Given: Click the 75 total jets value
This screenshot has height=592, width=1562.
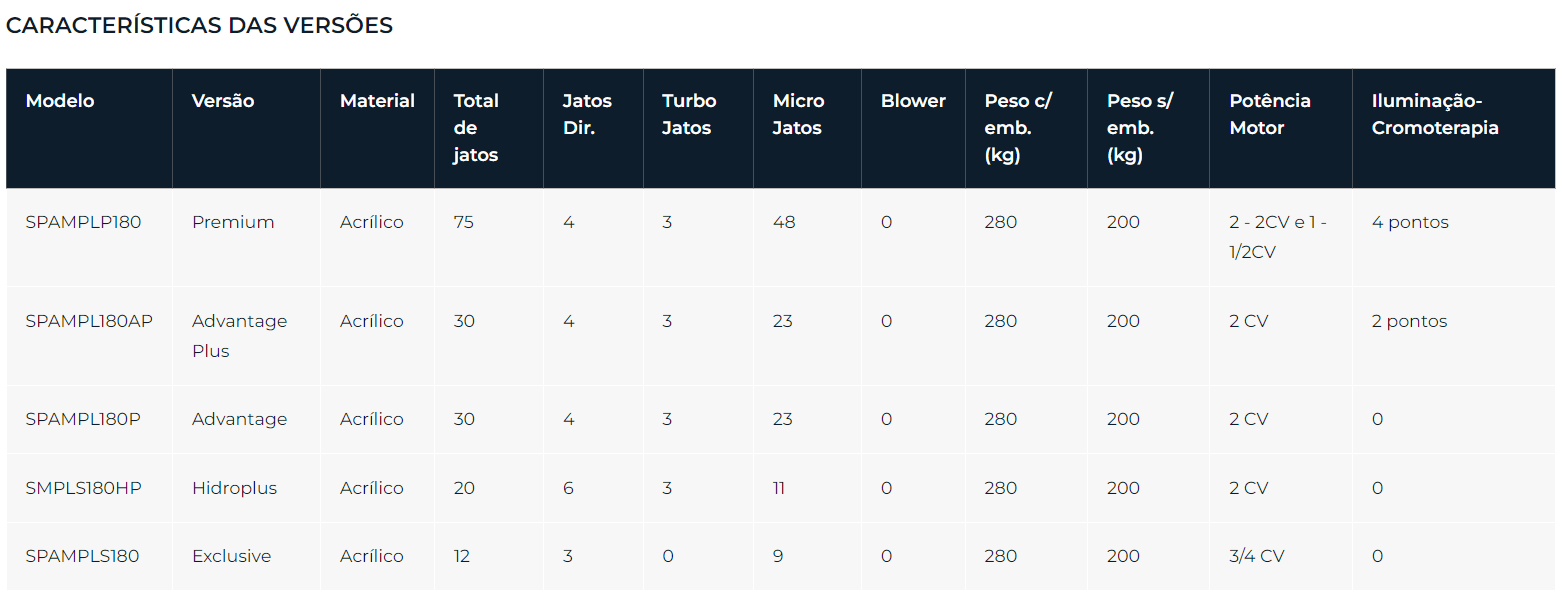Looking at the screenshot, I should (464, 222).
